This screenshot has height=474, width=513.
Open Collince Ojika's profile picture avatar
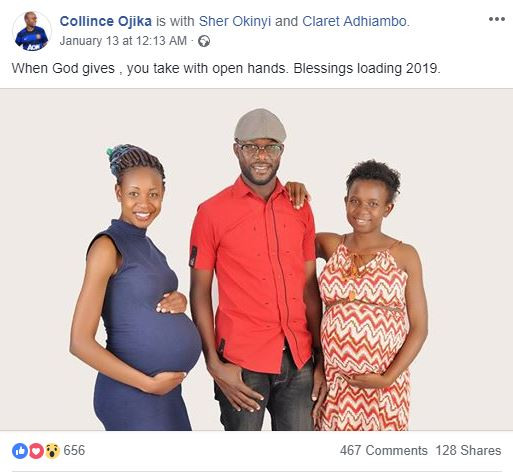point(32,31)
